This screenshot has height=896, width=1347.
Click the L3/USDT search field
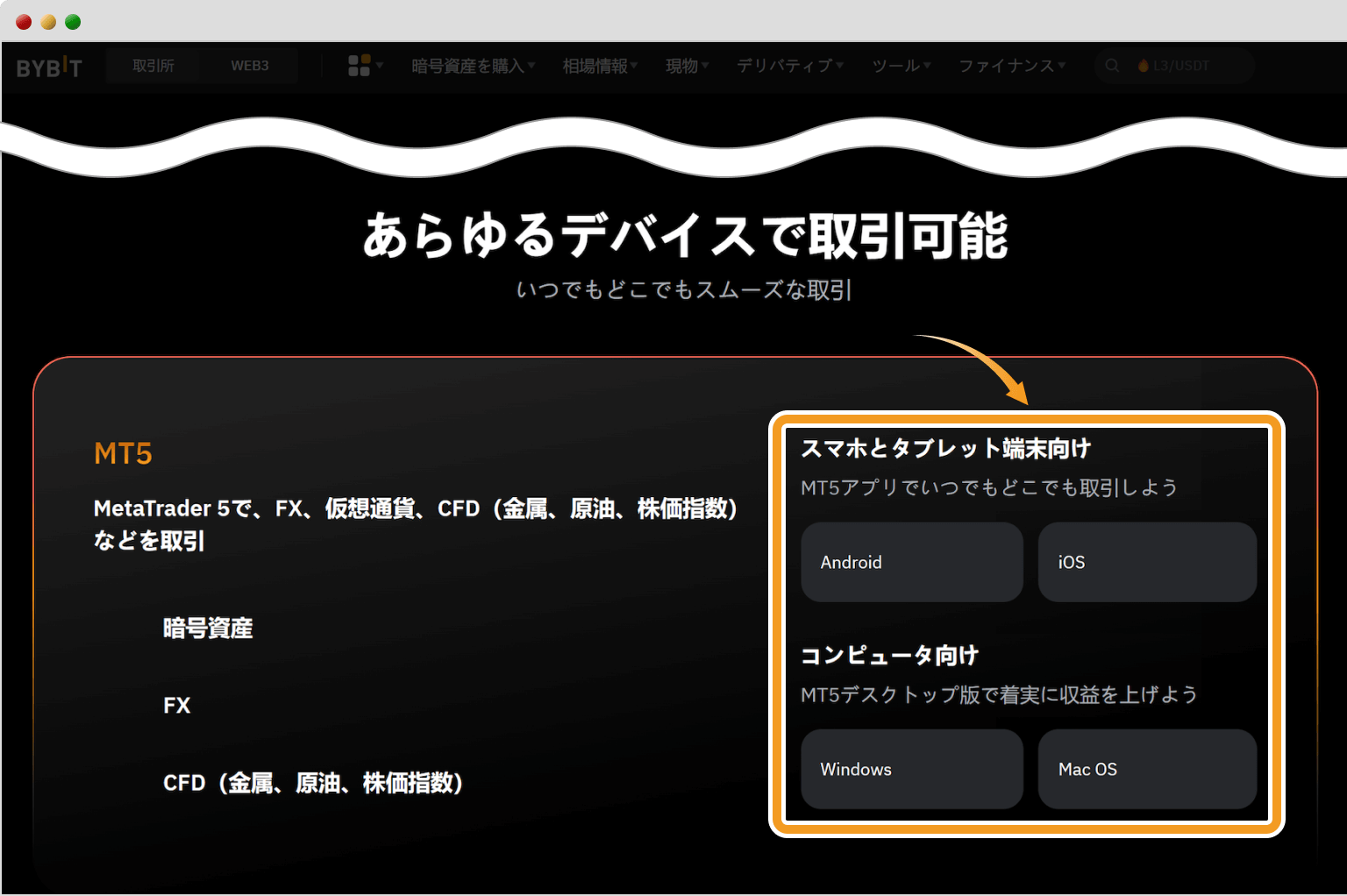coord(1175,66)
